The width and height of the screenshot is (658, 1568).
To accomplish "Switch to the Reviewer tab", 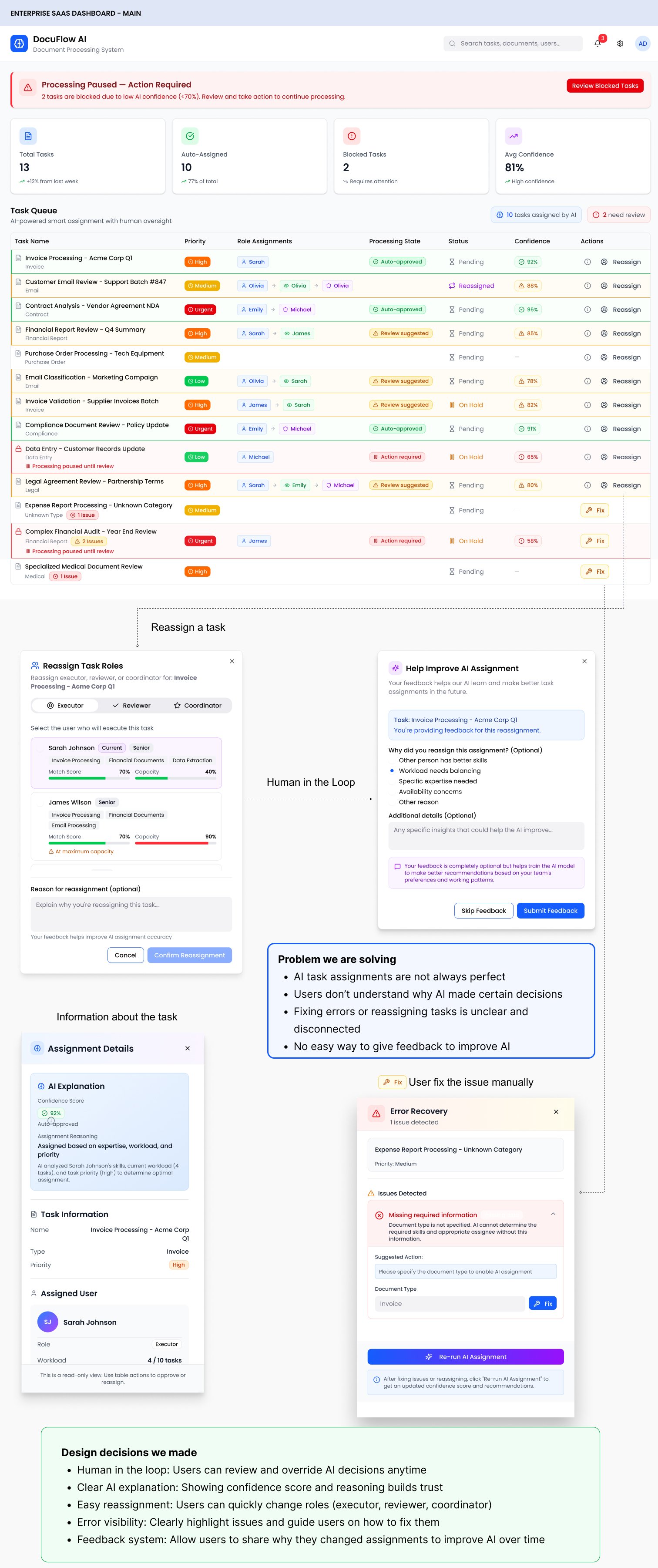I will 131,706.
